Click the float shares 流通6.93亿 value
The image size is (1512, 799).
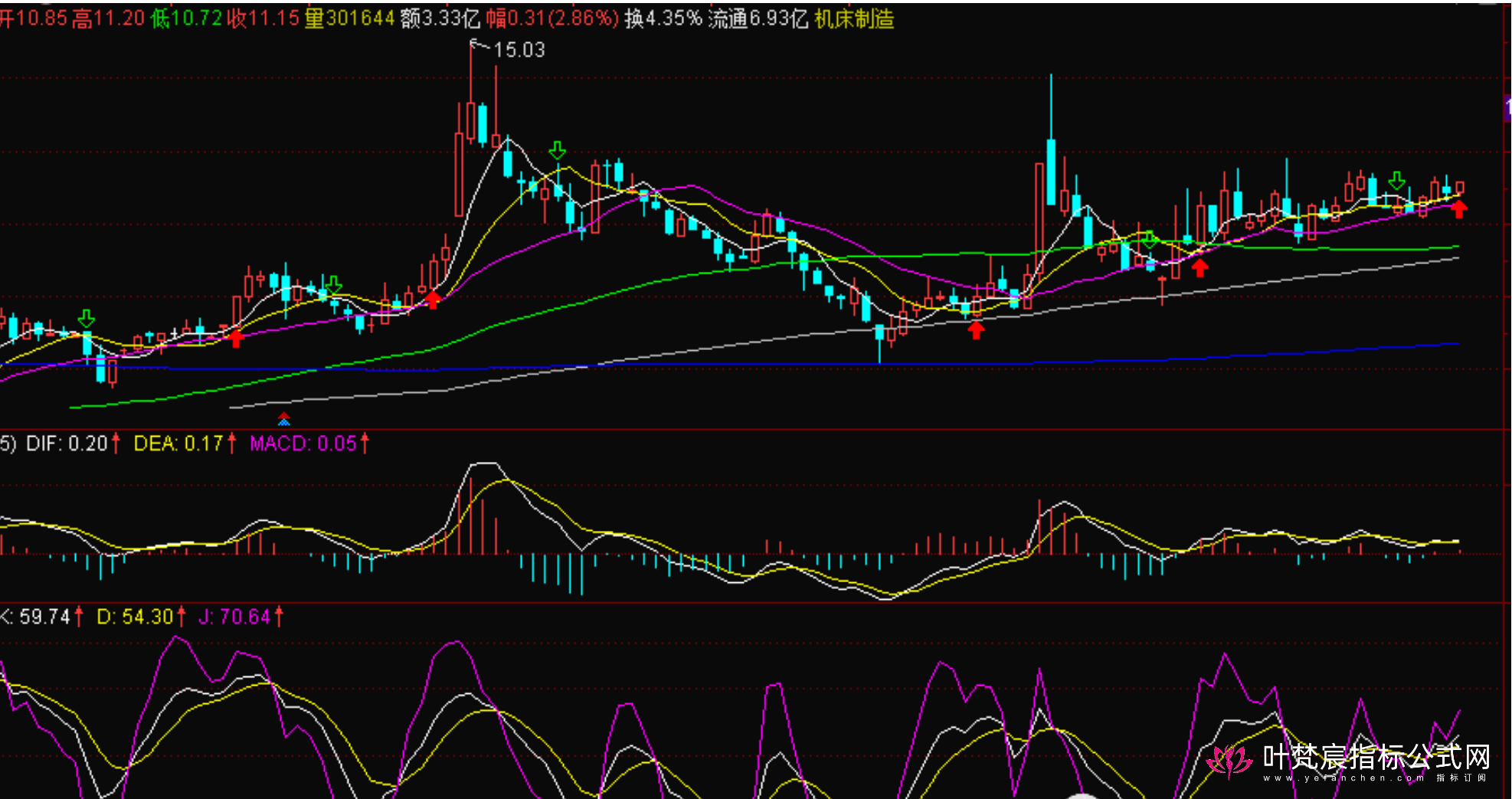(x=758, y=18)
